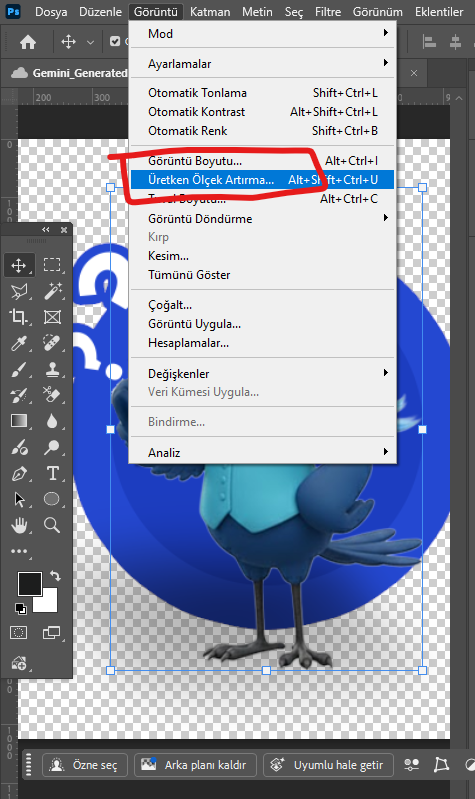Select the Ellipse shape tool

click(52, 499)
